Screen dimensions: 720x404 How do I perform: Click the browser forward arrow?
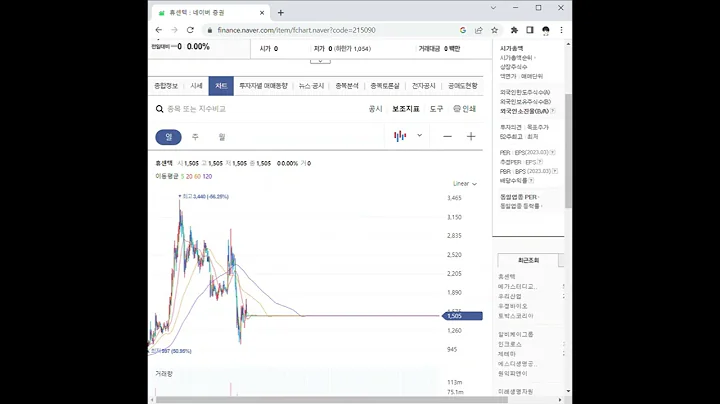click(x=174, y=30)
